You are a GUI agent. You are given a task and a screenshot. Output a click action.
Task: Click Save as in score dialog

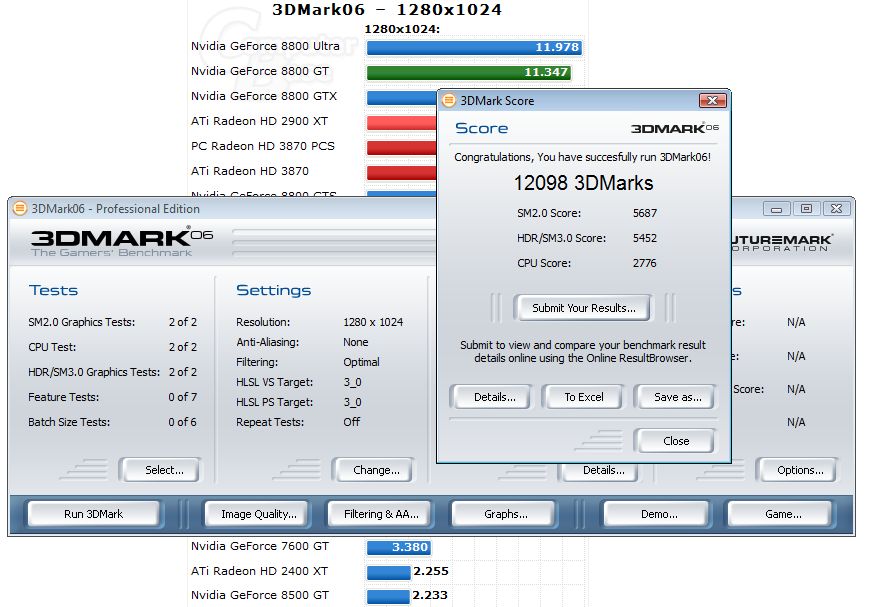677,397
